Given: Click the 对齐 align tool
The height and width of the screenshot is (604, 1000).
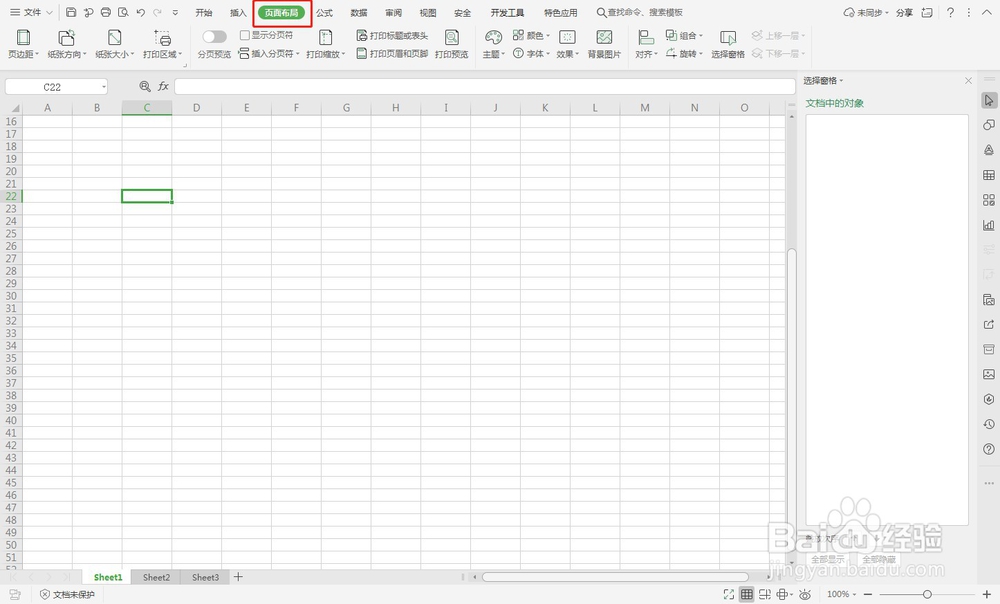Looking at the screenshot, I should point(646,44).
